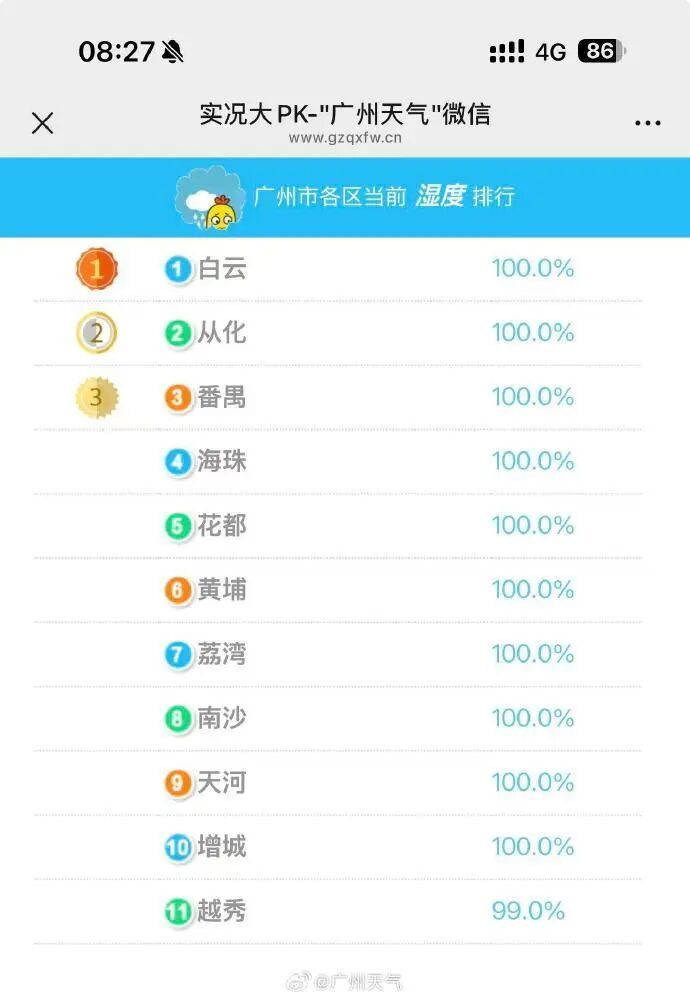Click the battery indicator showing 86

pyautogui.click(x=600, y=51)
